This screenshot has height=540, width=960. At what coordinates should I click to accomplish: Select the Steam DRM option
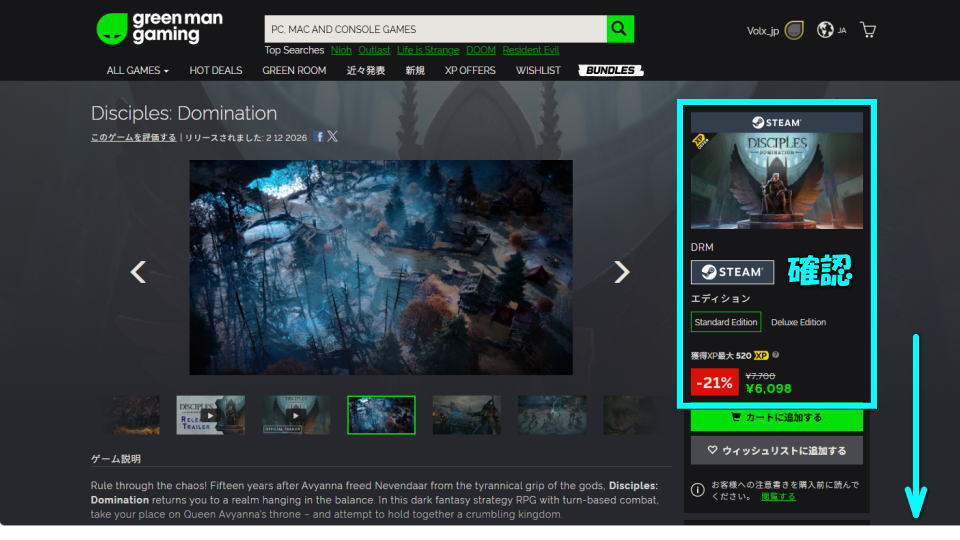point(732,272)
